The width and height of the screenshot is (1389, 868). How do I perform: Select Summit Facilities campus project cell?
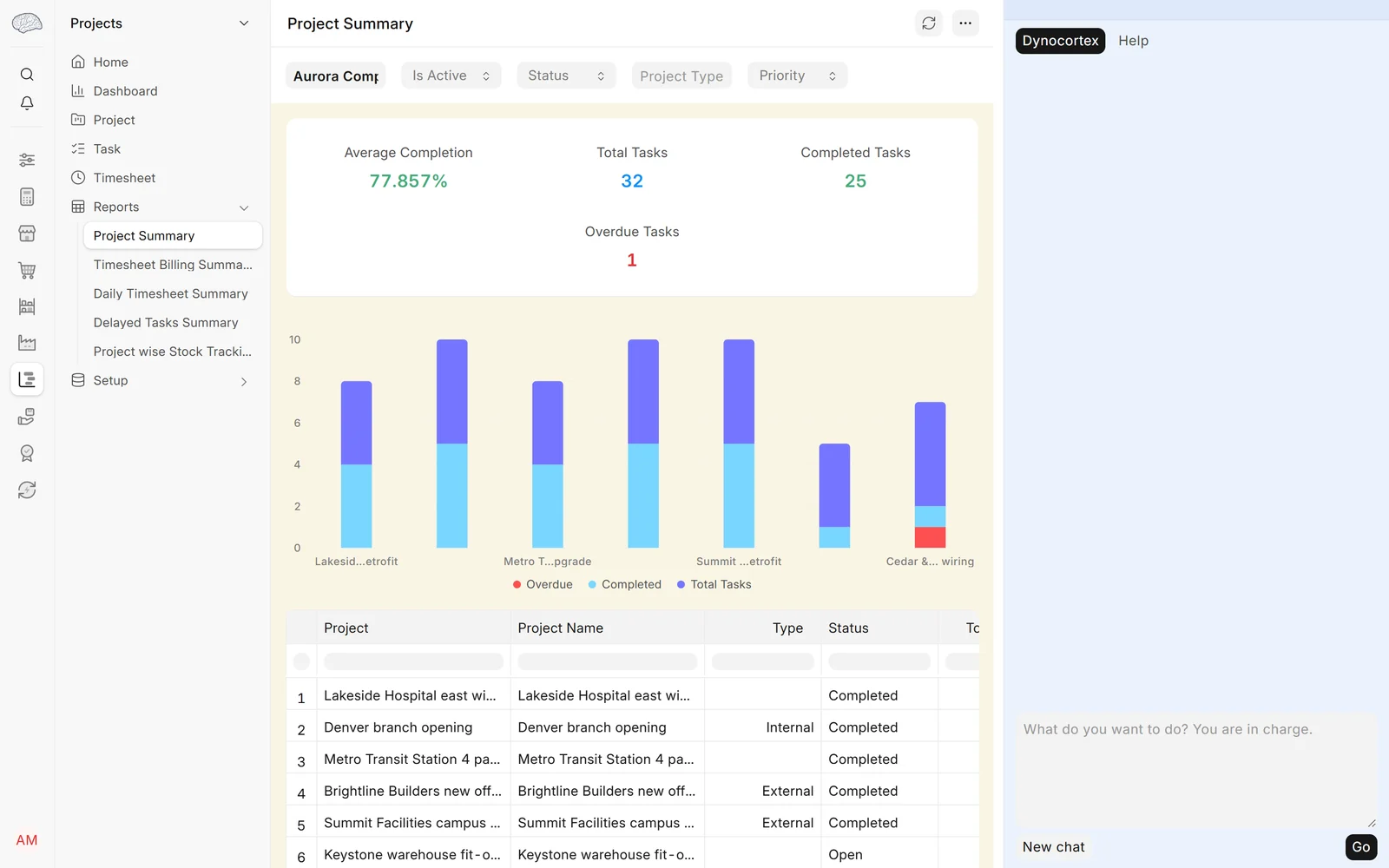[413, 823]
